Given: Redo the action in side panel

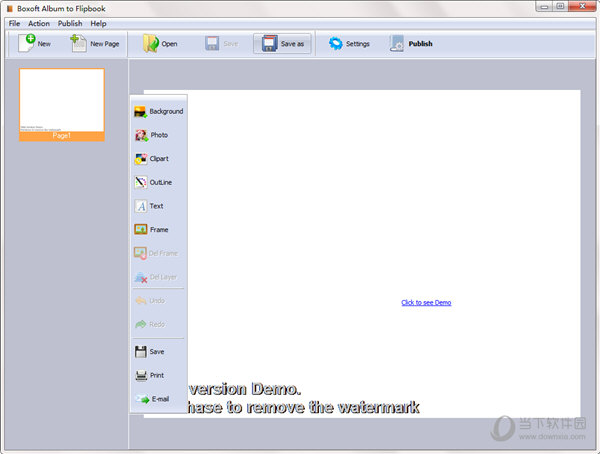Looking at the screenshot, I should [150, 325].
